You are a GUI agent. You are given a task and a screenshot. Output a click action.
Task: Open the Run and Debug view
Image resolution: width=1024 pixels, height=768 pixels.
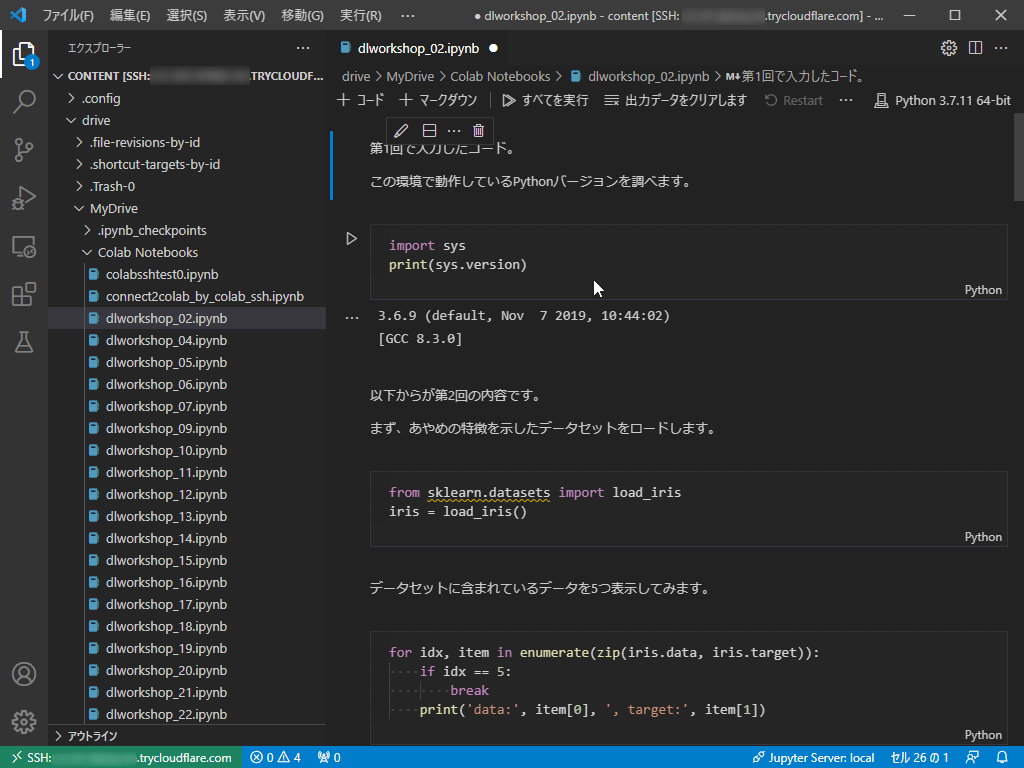[25, 196]
